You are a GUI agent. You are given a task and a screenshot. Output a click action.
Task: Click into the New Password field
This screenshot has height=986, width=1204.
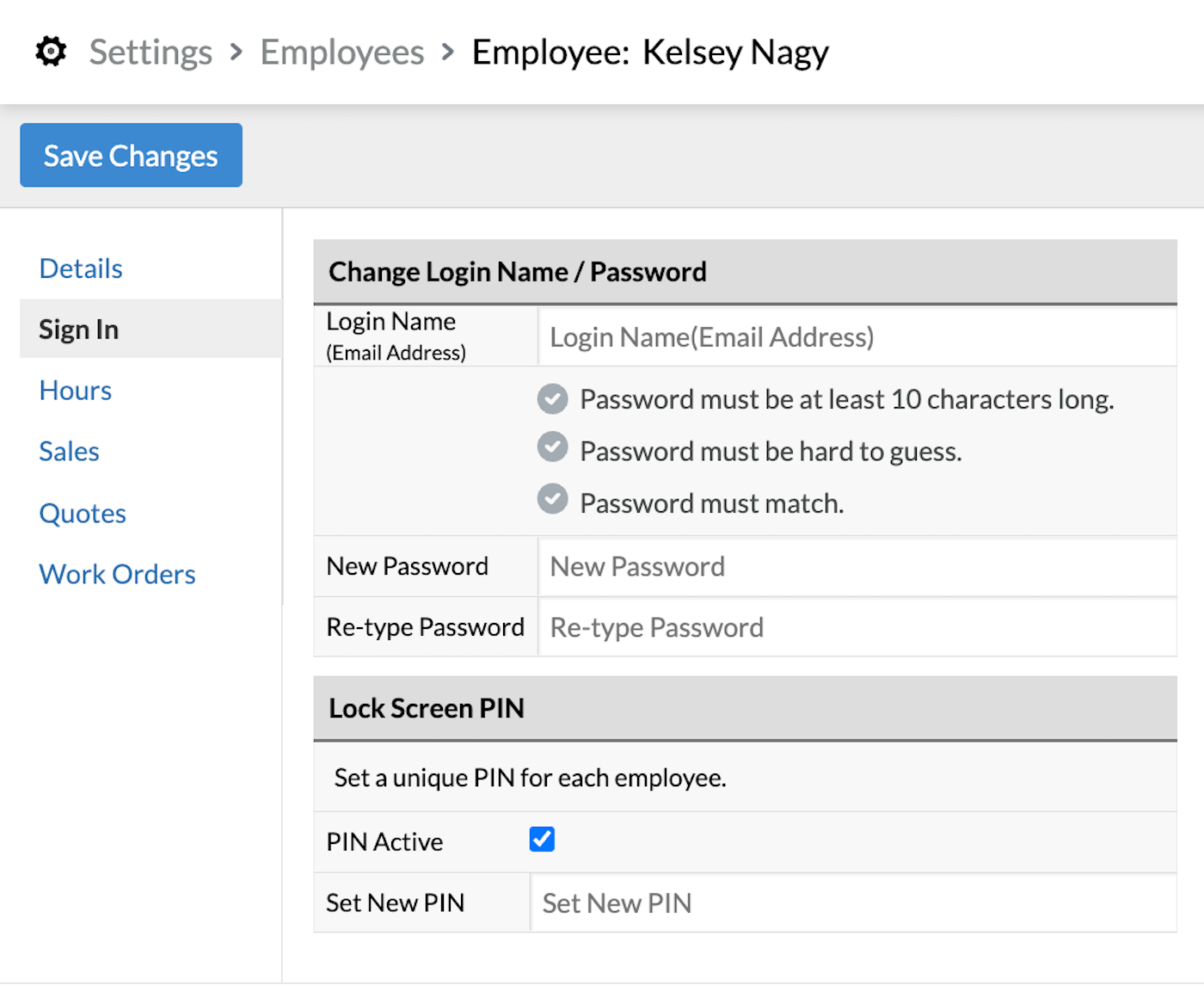tap(856, 567)
